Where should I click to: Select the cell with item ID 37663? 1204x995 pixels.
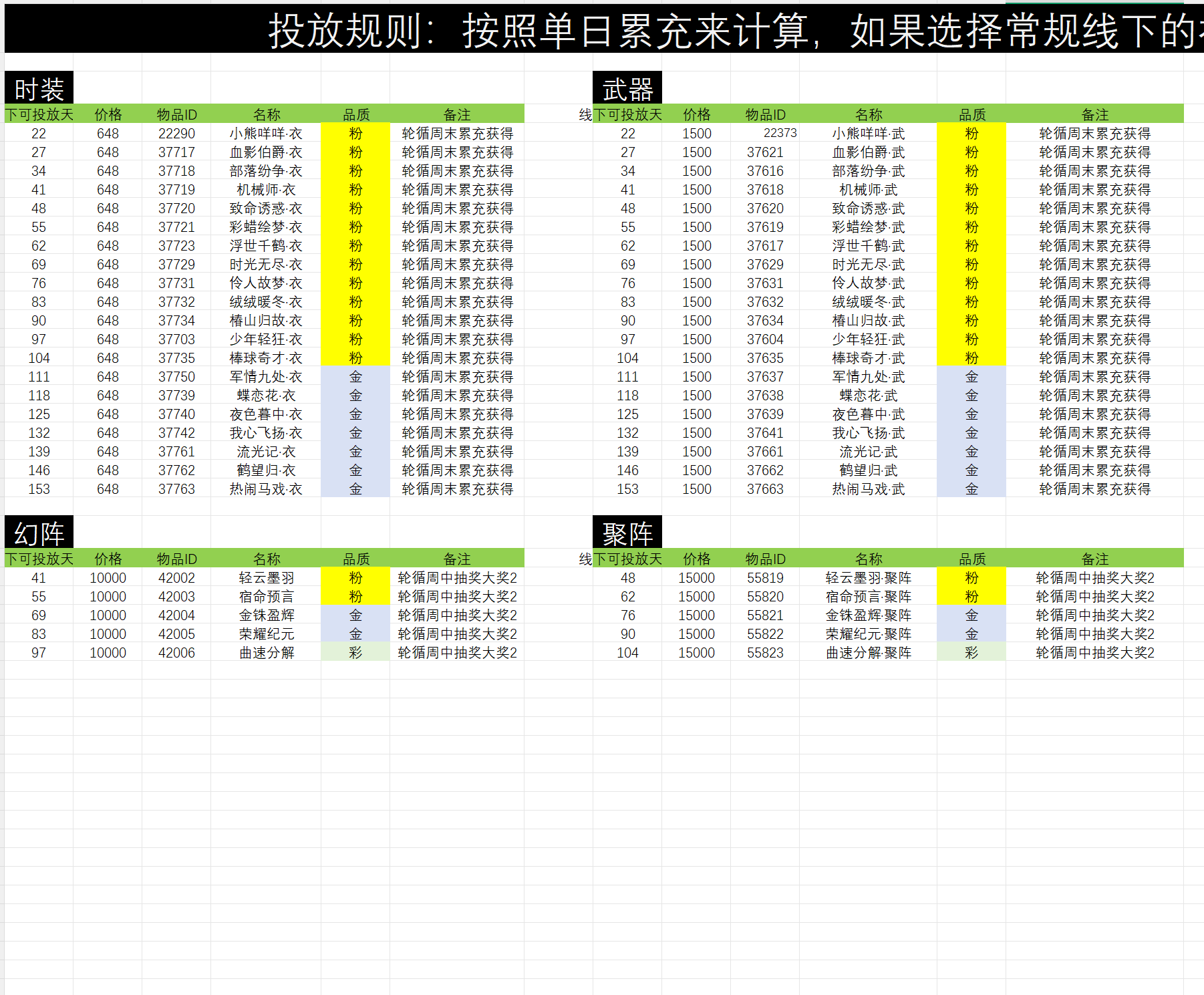point(765,489)
